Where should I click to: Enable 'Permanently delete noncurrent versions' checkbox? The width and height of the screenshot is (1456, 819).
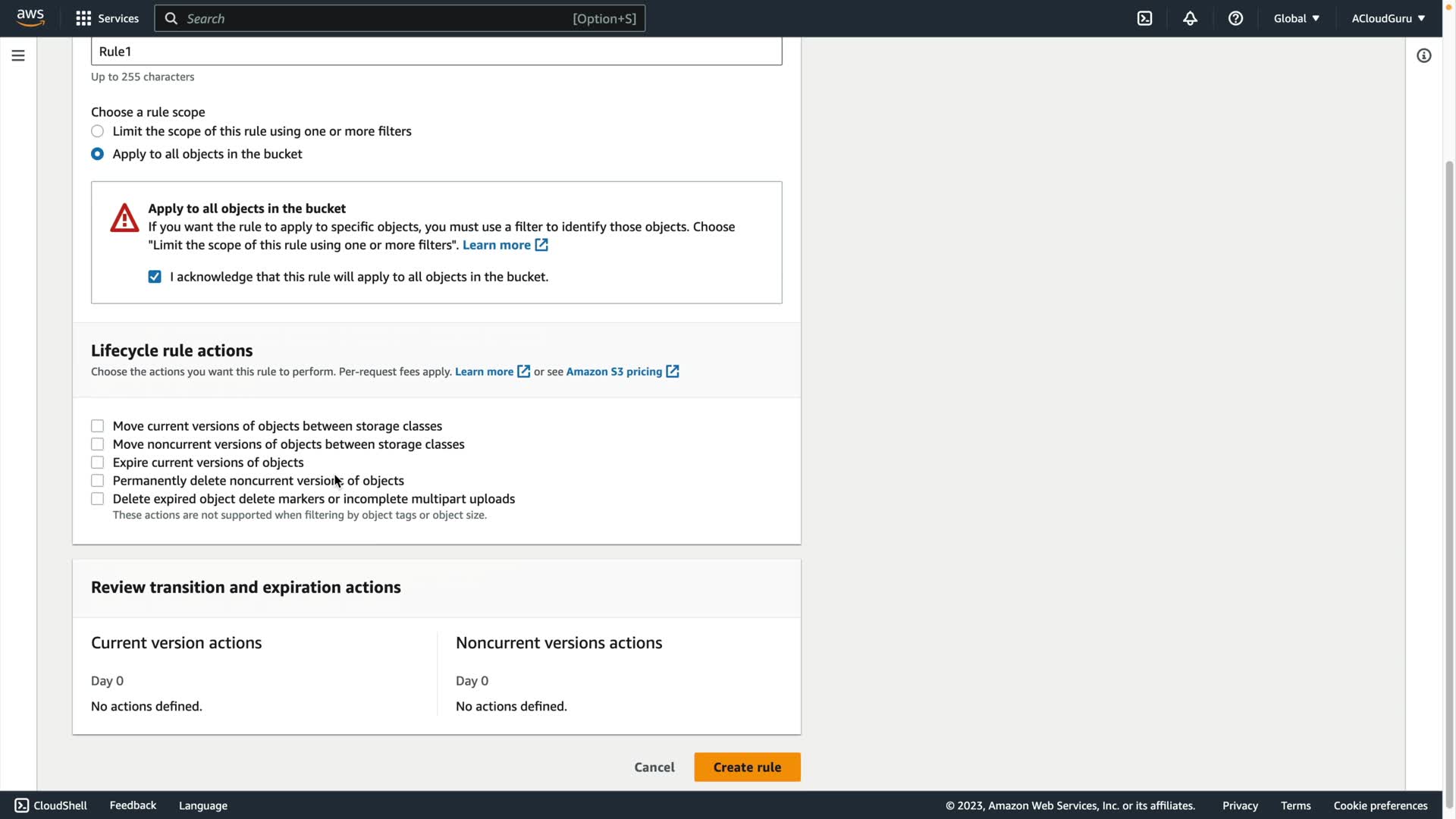click(98, 481)
